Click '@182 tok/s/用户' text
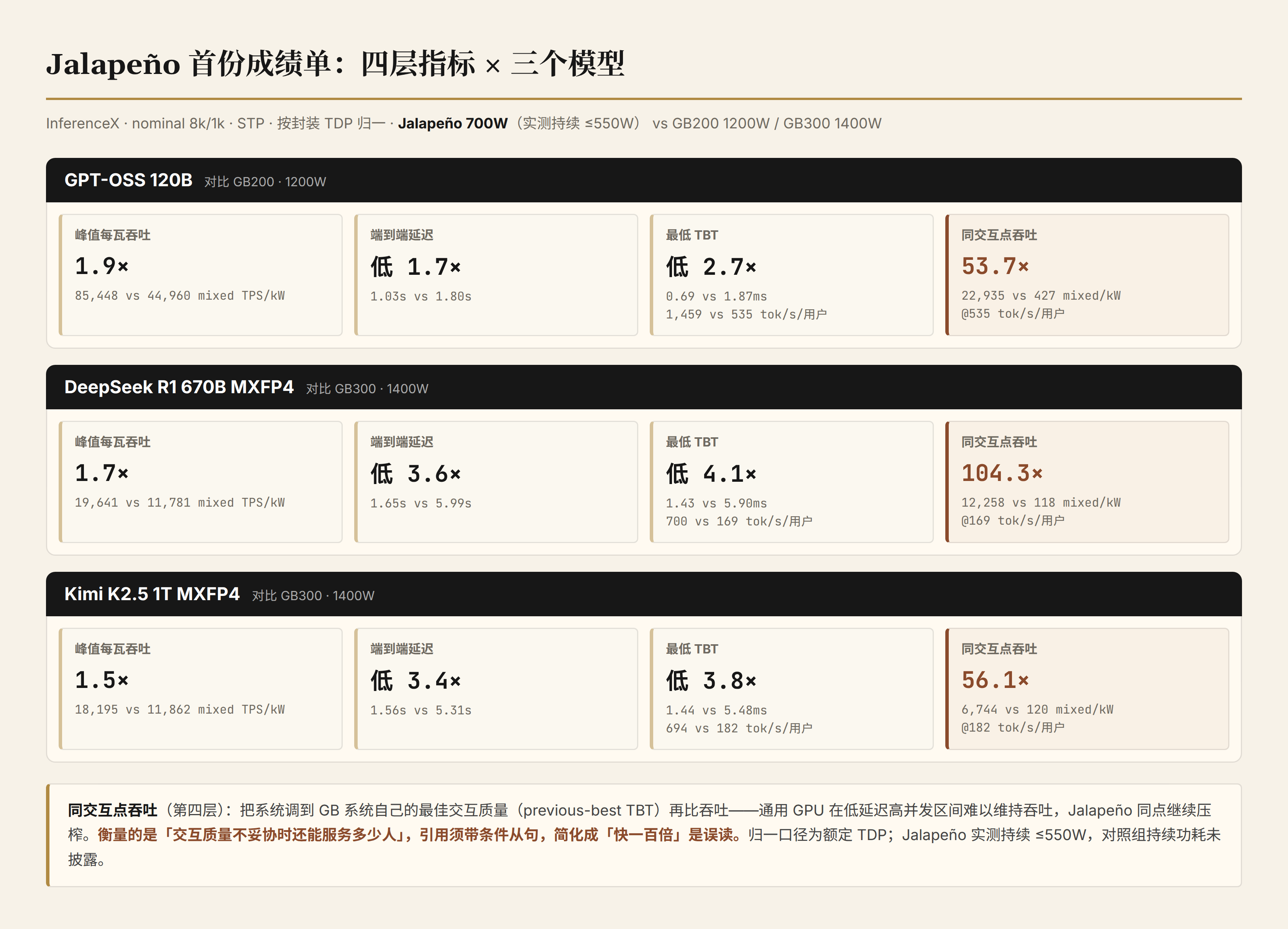Viewport: 1288px width, 929px height. [x=1012, y=727]
